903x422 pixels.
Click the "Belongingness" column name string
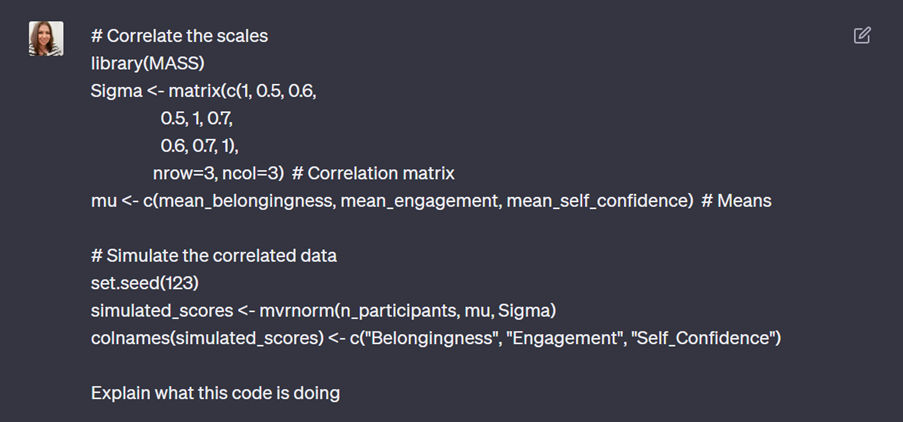(x=435, y=338)
